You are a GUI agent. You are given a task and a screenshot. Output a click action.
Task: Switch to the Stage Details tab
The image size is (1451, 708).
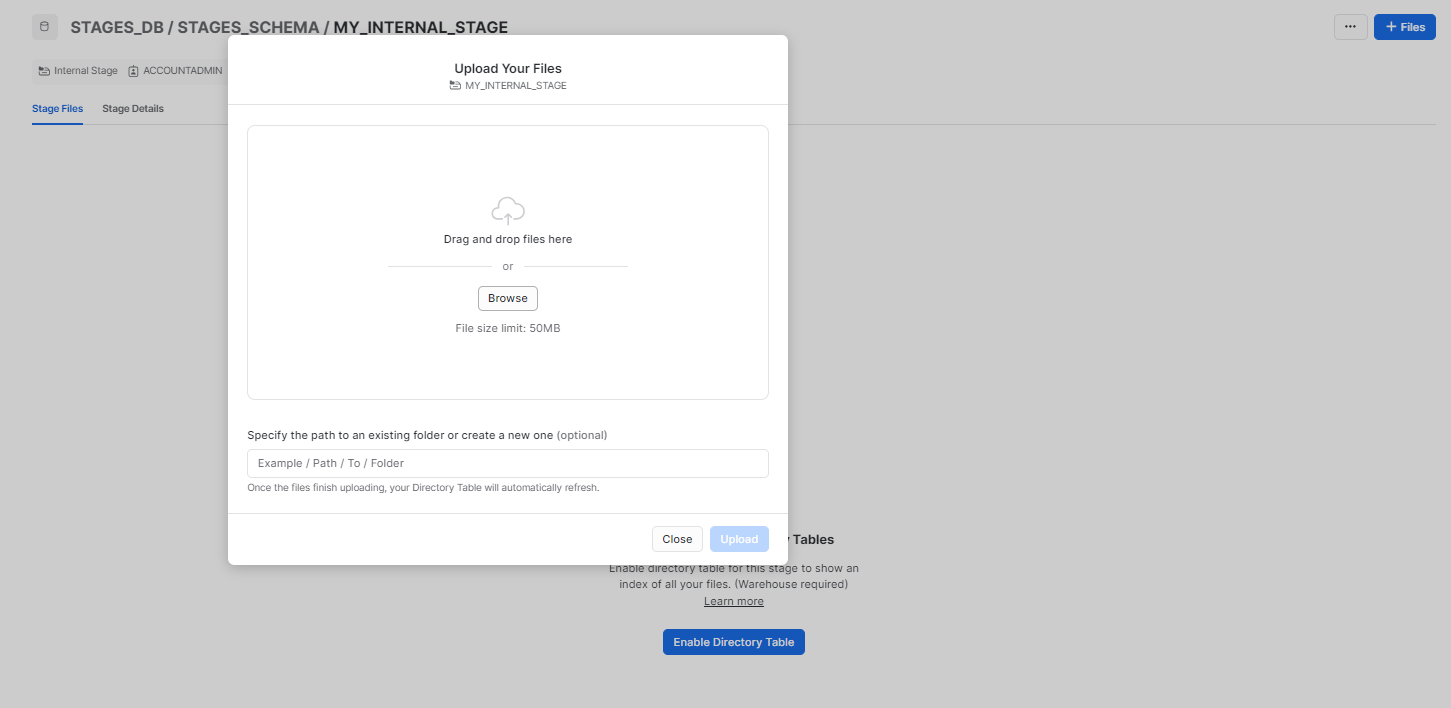[x=132, y=108]
